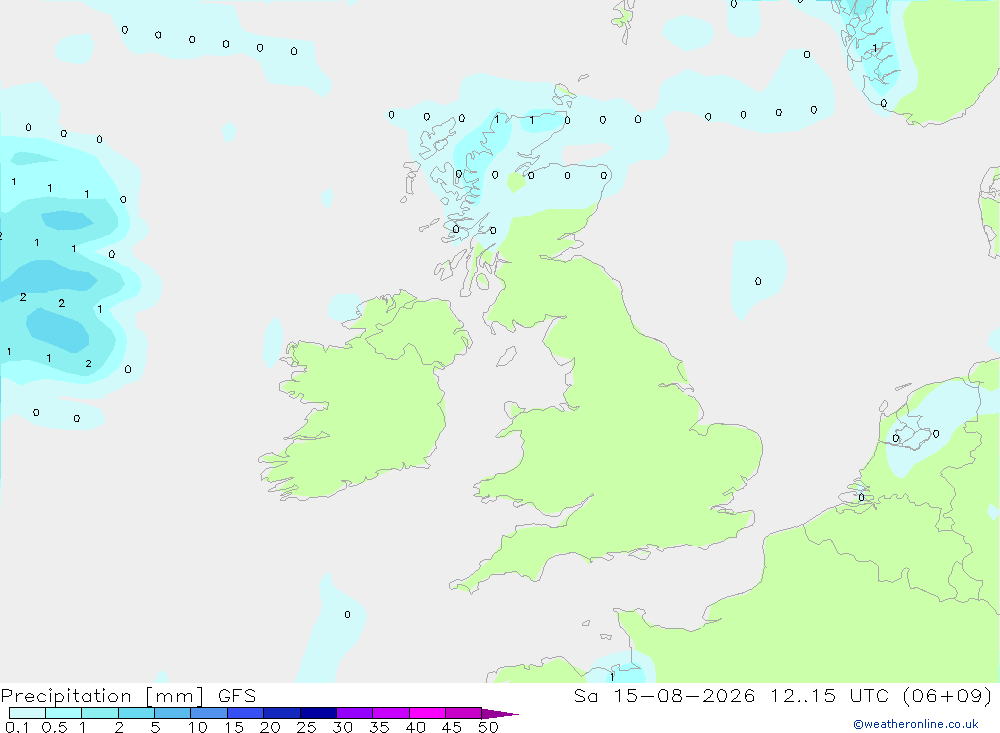Viewport: 1000px width, 733px height.
Task: Choose the 40–45 mm magenta legend swatch
Action: point(427,713)
